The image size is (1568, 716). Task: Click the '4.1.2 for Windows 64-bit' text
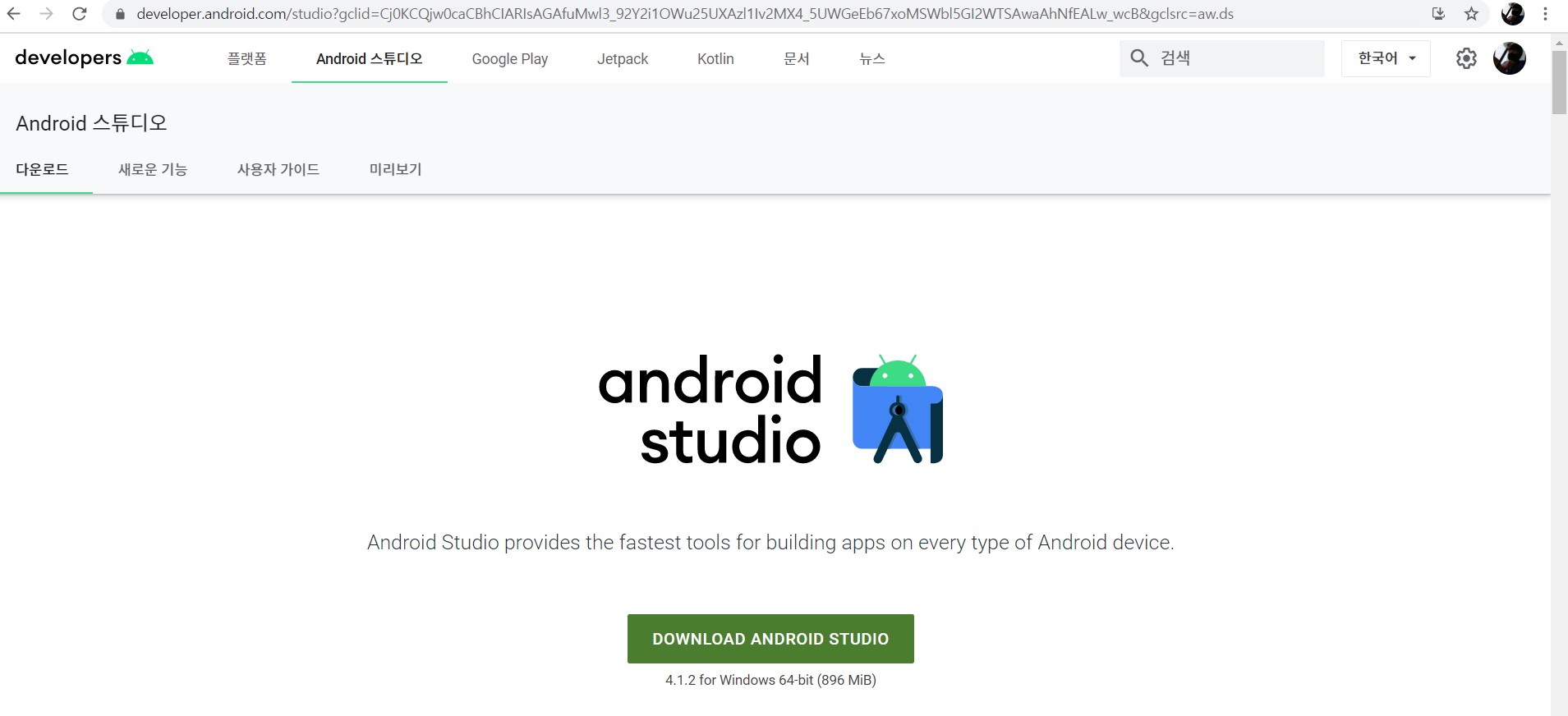770,680
